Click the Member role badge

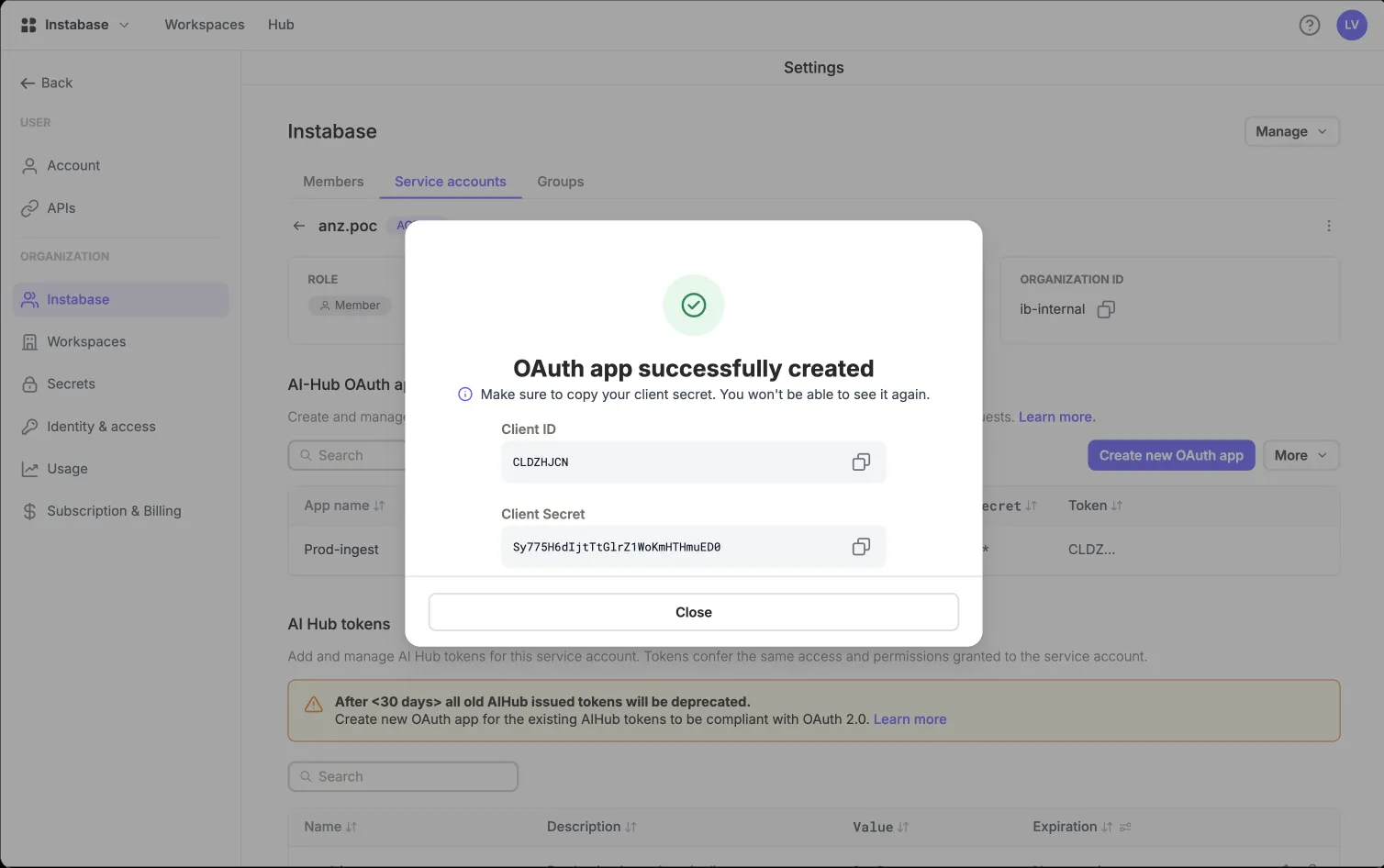[350, 306]
